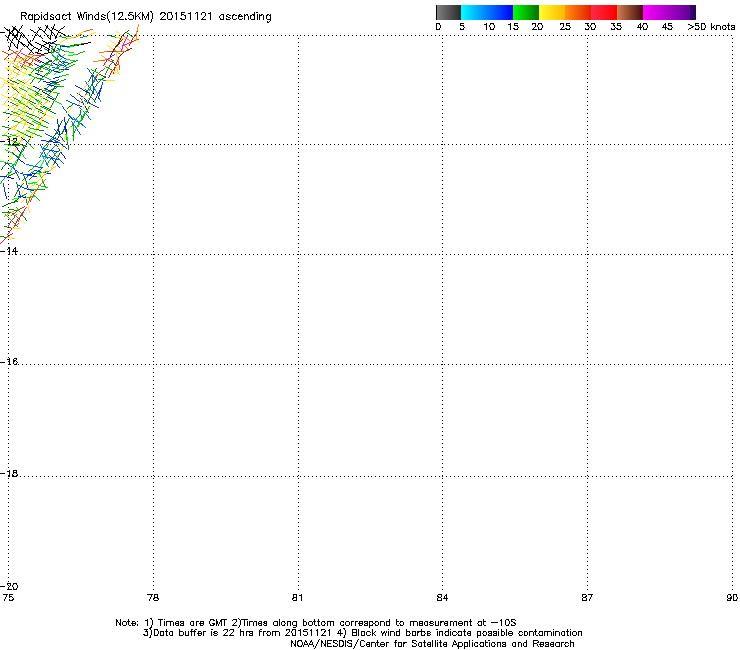The width and height of the screenshot is (740, 650).
Task: Click the red 30-35 knots legend segment
Action: (x=604, y=12)
